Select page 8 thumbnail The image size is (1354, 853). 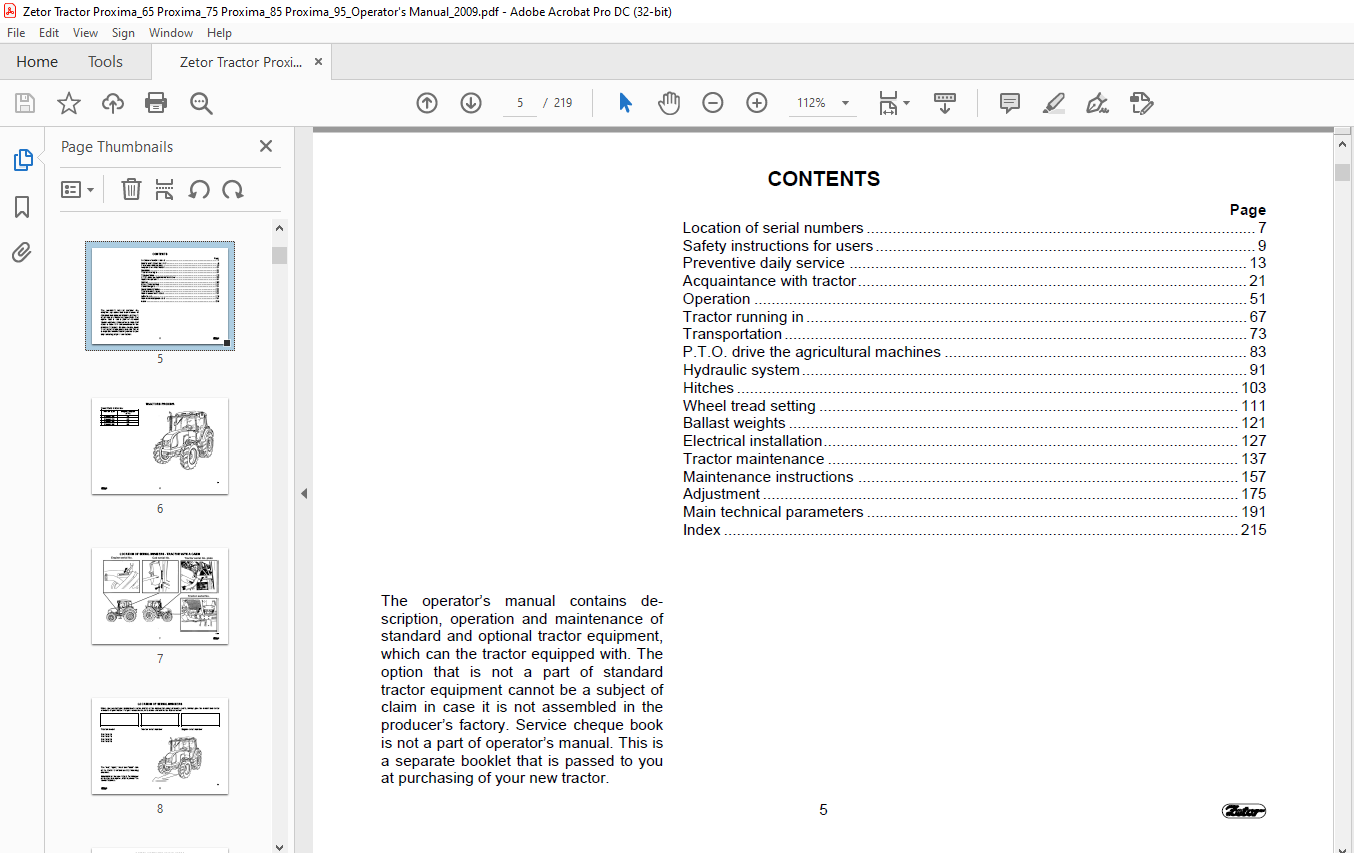(x=160, y=746)
